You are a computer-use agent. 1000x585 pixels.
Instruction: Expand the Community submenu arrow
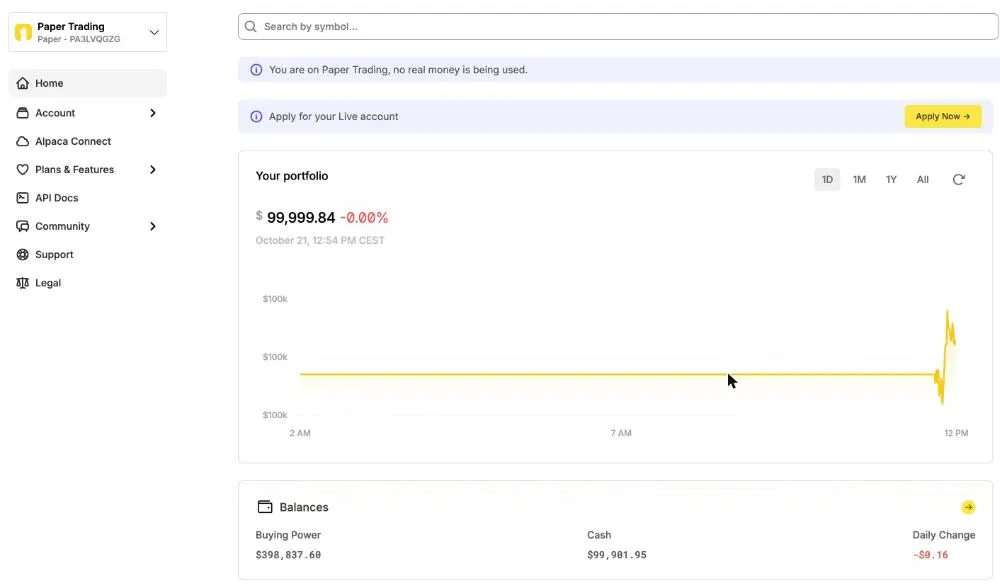point(152,226)
